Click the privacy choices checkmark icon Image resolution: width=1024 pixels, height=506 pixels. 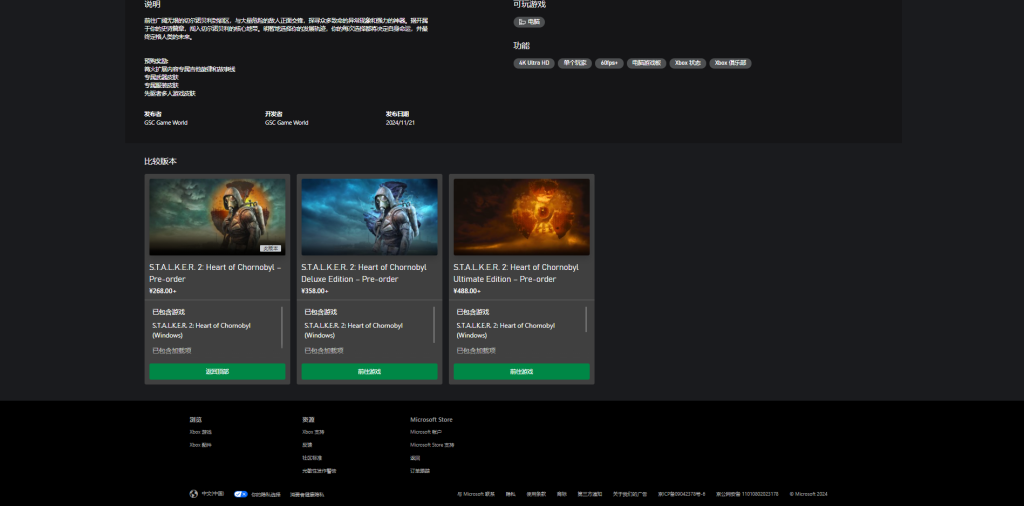click(x=241, y=494)
